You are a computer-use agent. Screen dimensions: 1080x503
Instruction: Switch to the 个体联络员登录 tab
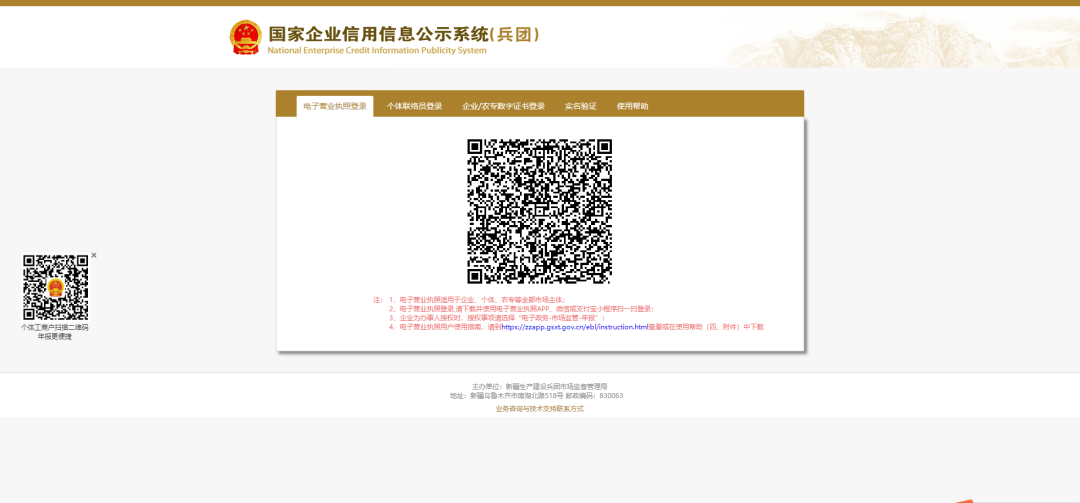pyautogui.click(x=414, y=106)
